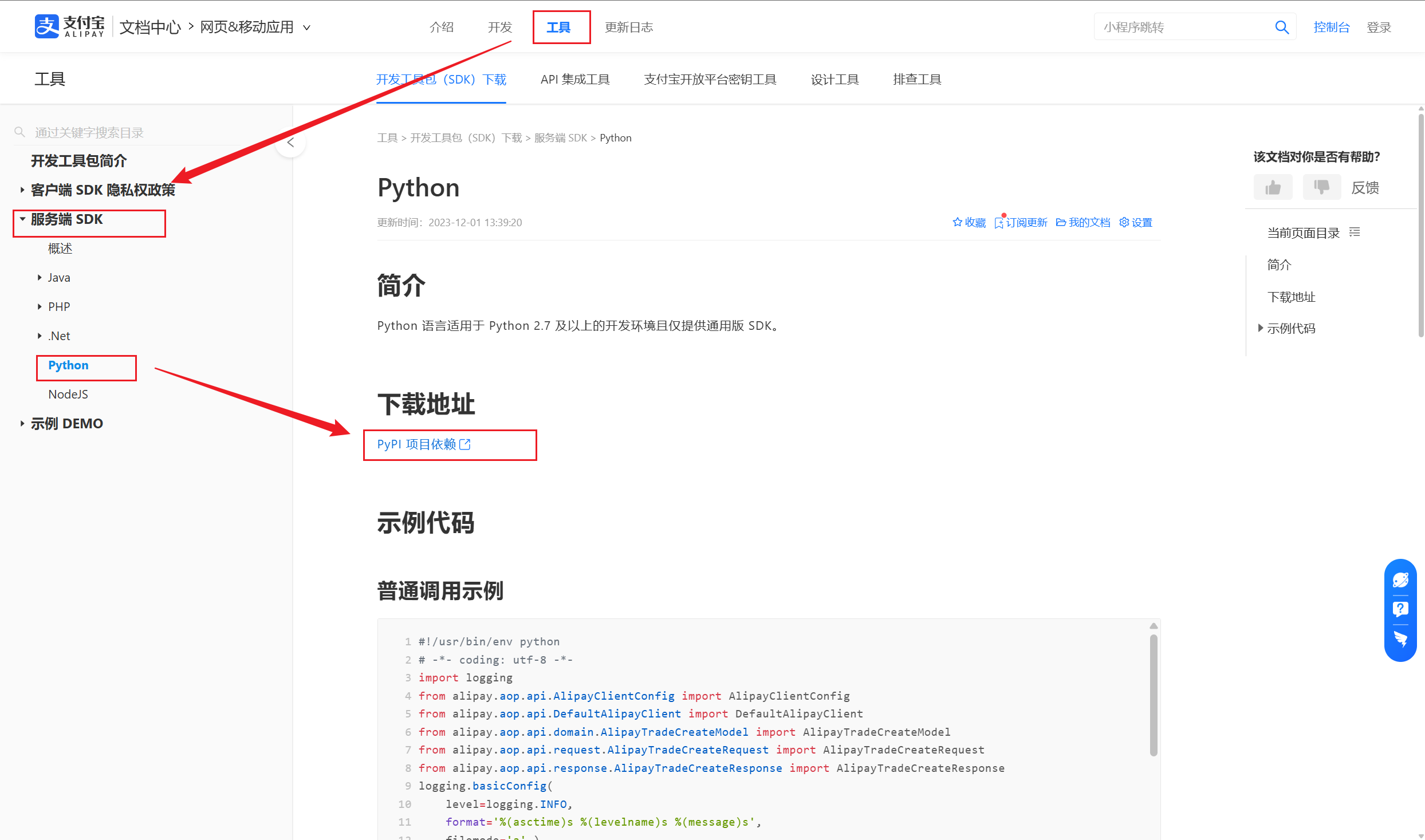The image size is (1425, 840).
Task: Open the 更新日志 menu item
Action: 628,27
